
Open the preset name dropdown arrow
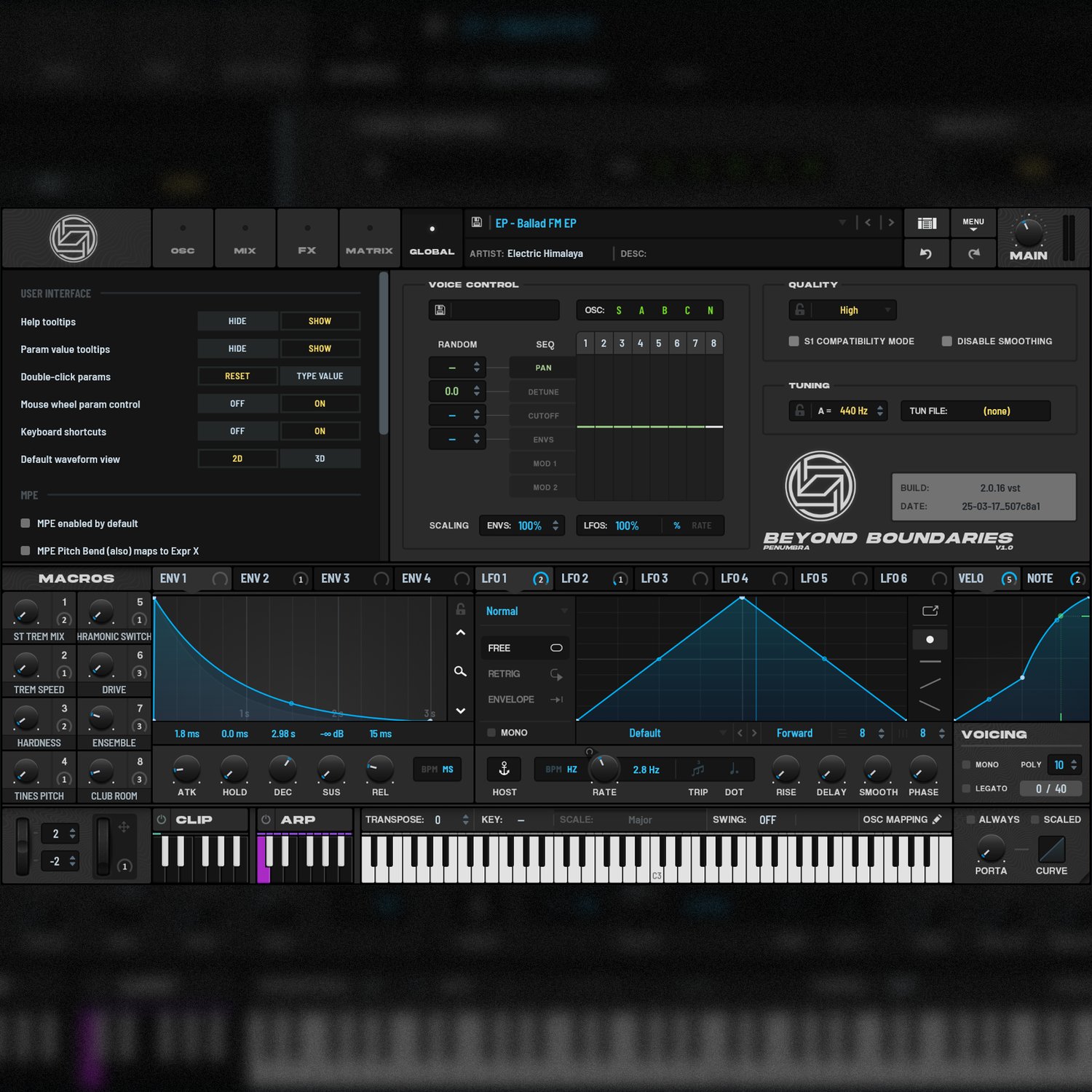tap(842, 223)
